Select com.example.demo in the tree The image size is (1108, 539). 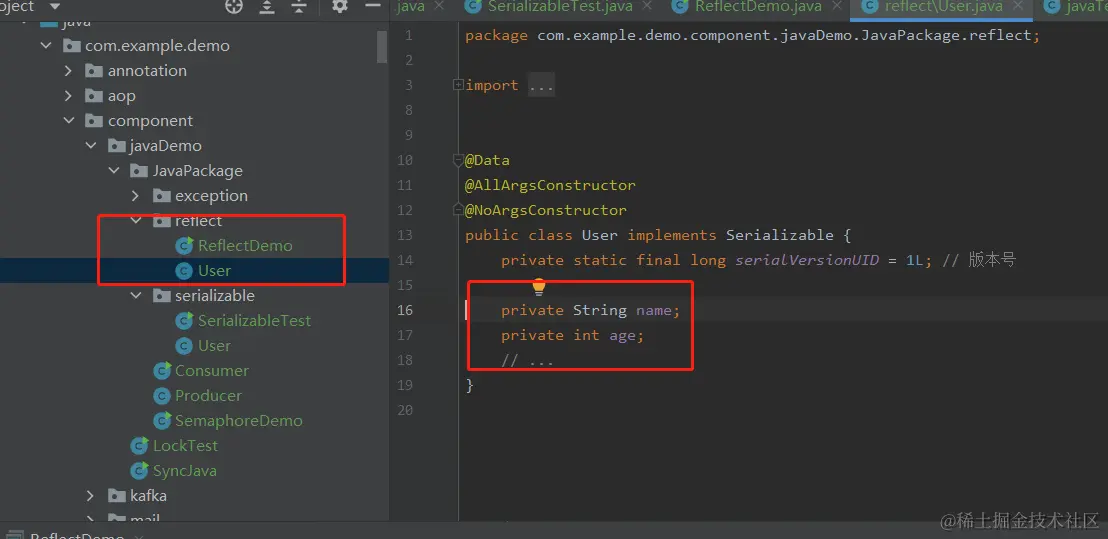click(x=157, y=46)
